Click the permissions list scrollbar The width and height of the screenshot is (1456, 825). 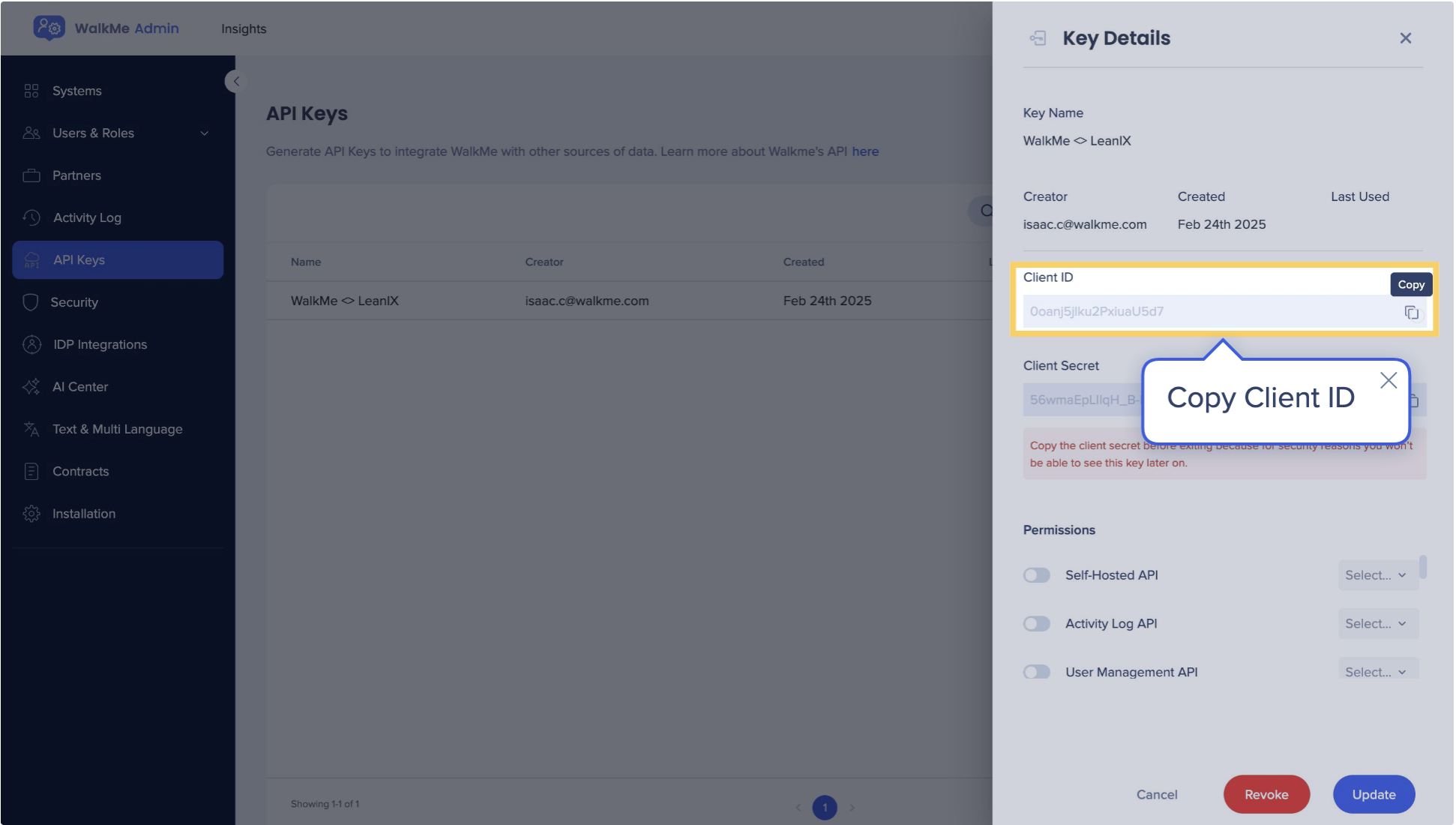coord(1423,568)
